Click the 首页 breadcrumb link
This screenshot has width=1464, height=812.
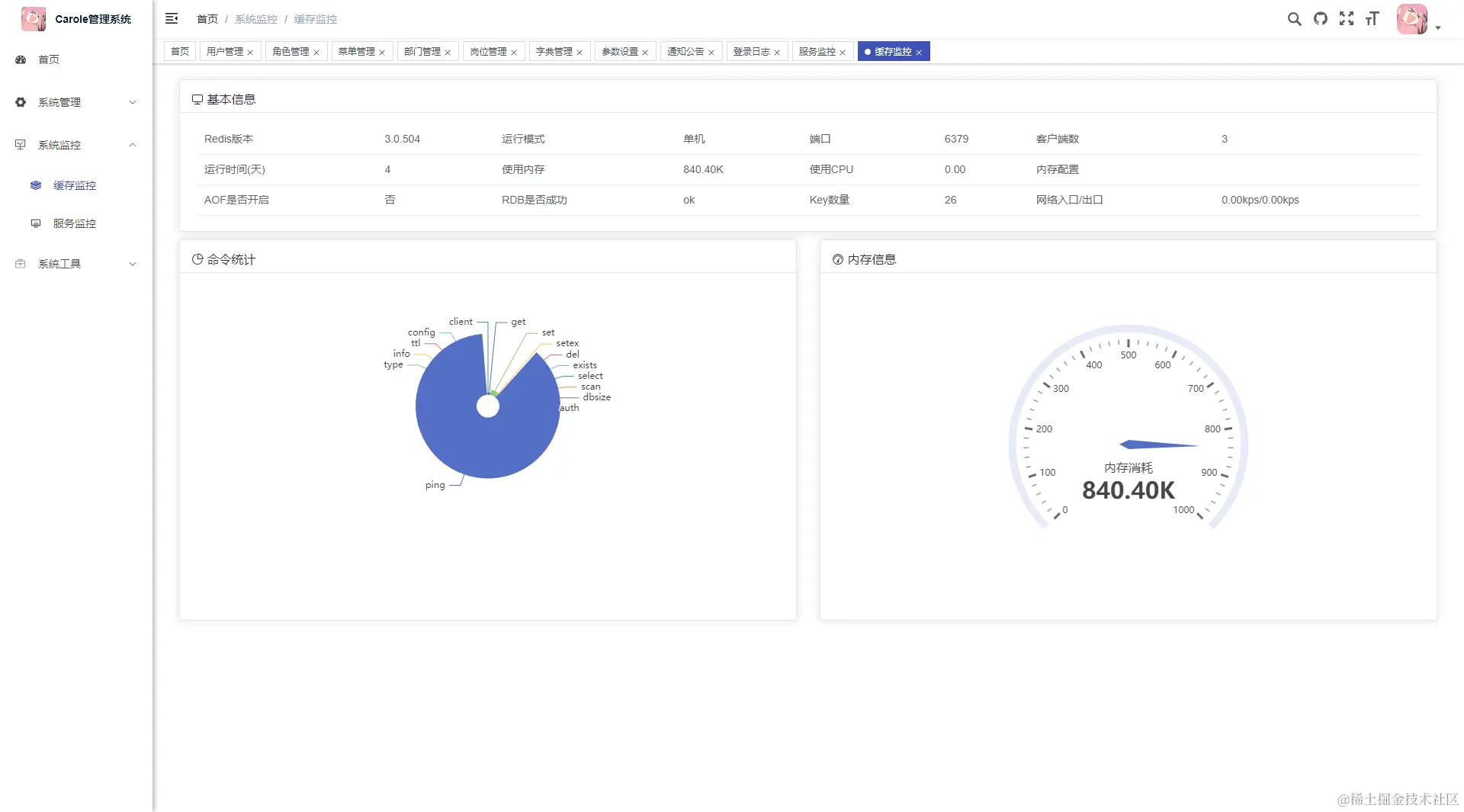coord(207,19)
